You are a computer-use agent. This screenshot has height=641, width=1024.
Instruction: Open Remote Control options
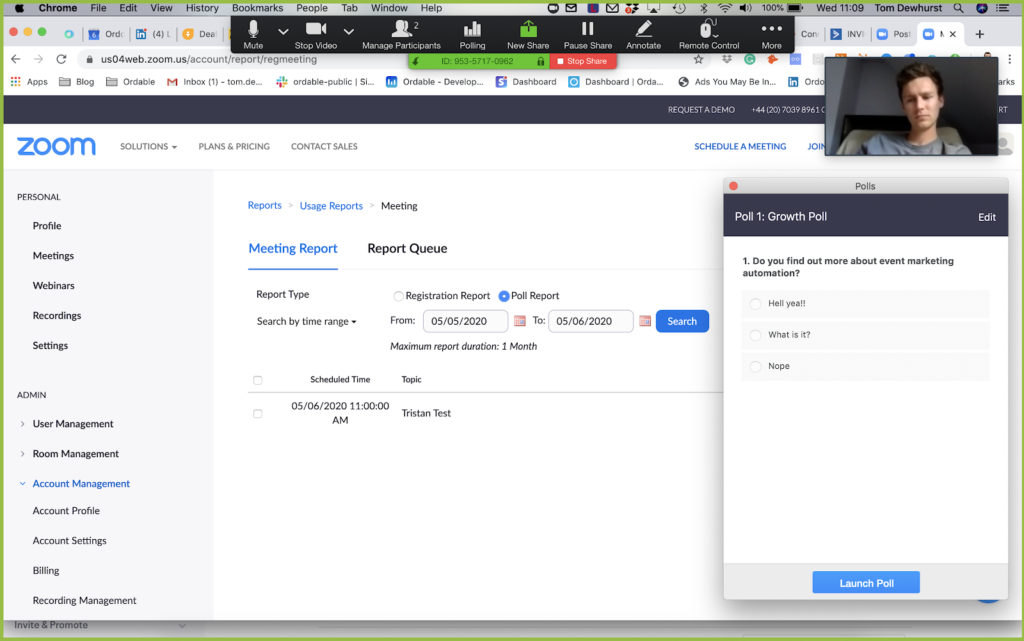[709, 35]
